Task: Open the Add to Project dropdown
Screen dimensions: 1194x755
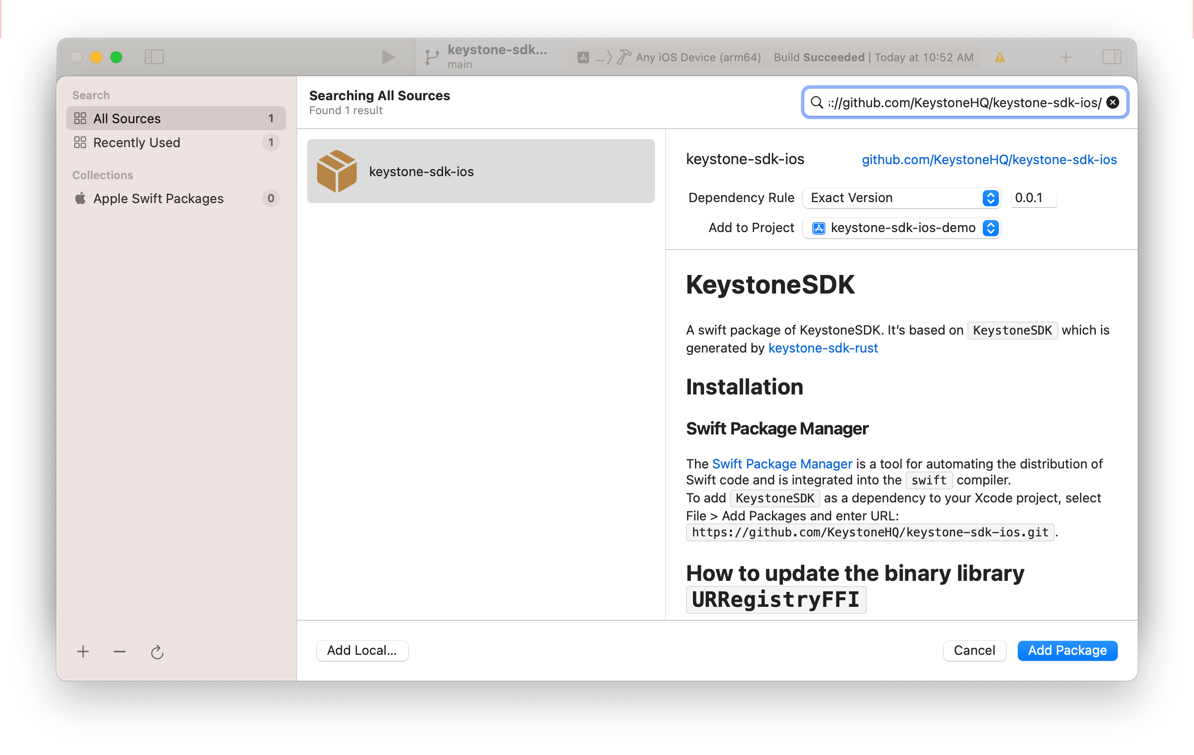Action: pyautogui.click(x=901, y=228)
